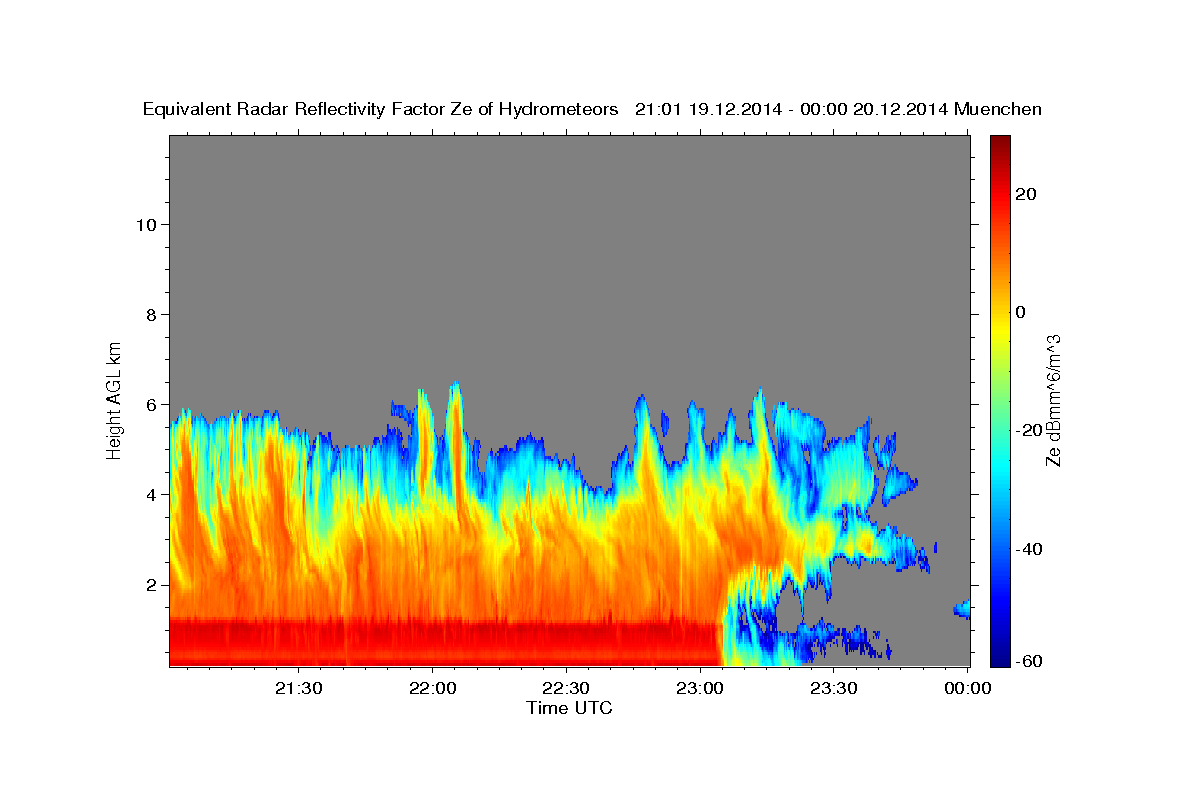This screenshot has width=1200, height=800.
Task: Click the small isolated echo near 00:00
Action: (x=962, y=609)
